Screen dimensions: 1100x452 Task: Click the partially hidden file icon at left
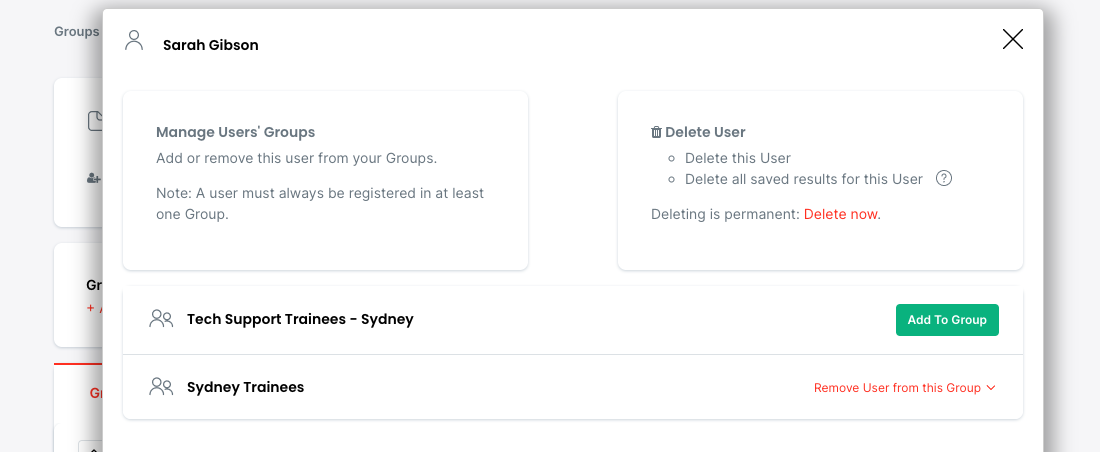[x=95, y=122]
